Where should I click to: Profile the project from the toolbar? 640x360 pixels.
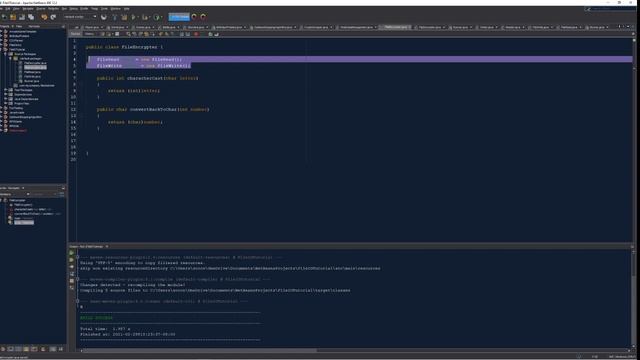[156, 17]
